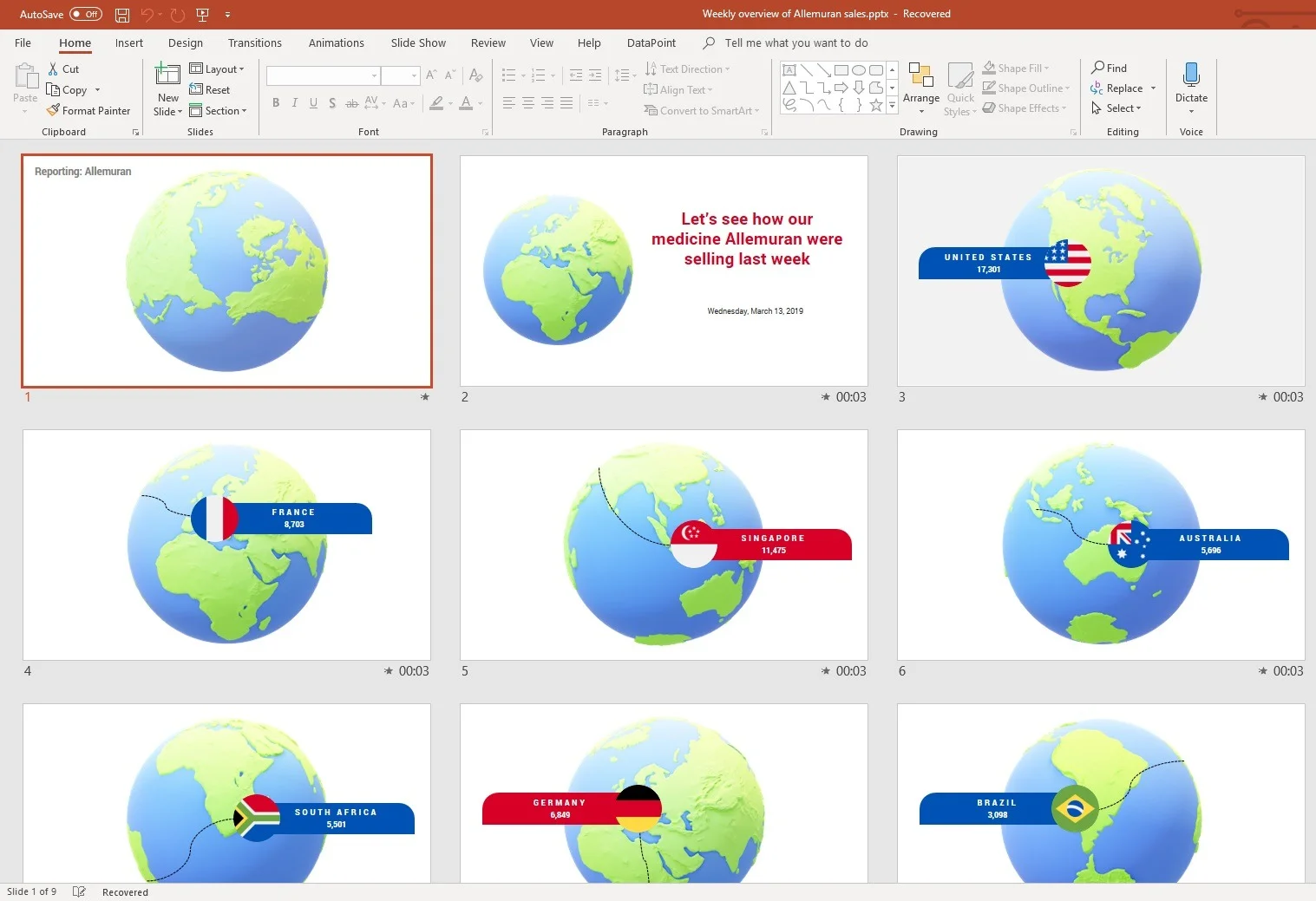Click the Format Painter brush
1316x901 pixels.
(54, 110)
